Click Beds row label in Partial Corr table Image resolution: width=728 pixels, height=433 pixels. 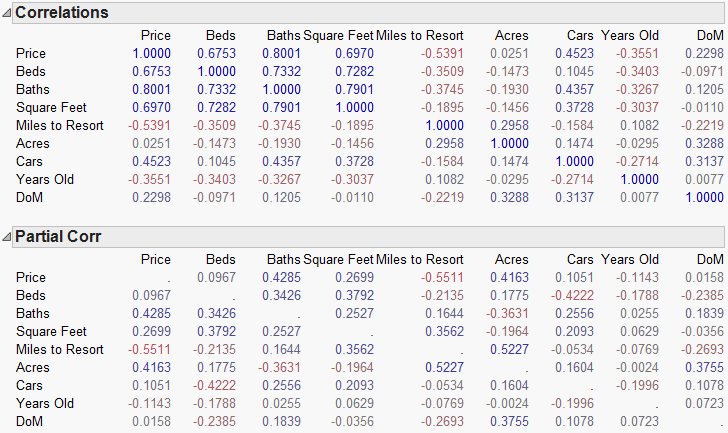pyautogui.click(x=31, y=296)
